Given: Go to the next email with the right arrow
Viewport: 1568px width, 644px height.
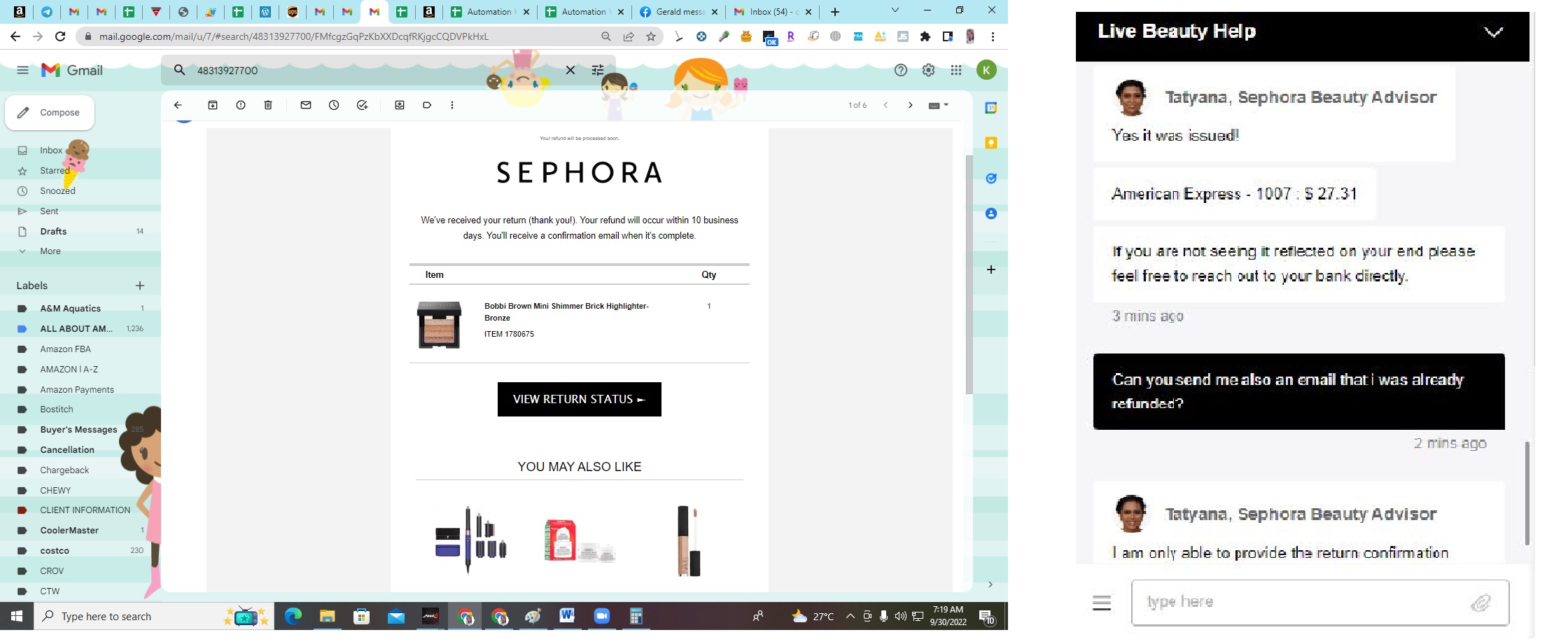Looking at the screenshot, I should click(910, 105).
